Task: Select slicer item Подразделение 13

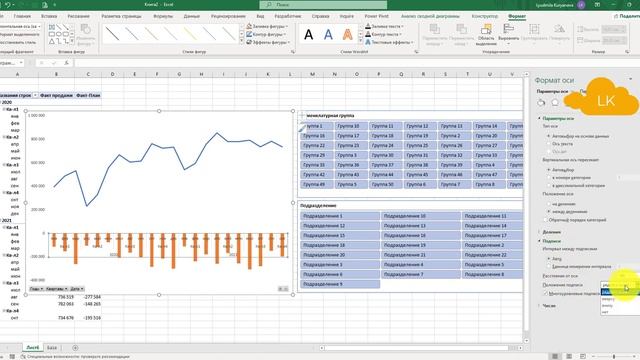Action: click(420, 226)
